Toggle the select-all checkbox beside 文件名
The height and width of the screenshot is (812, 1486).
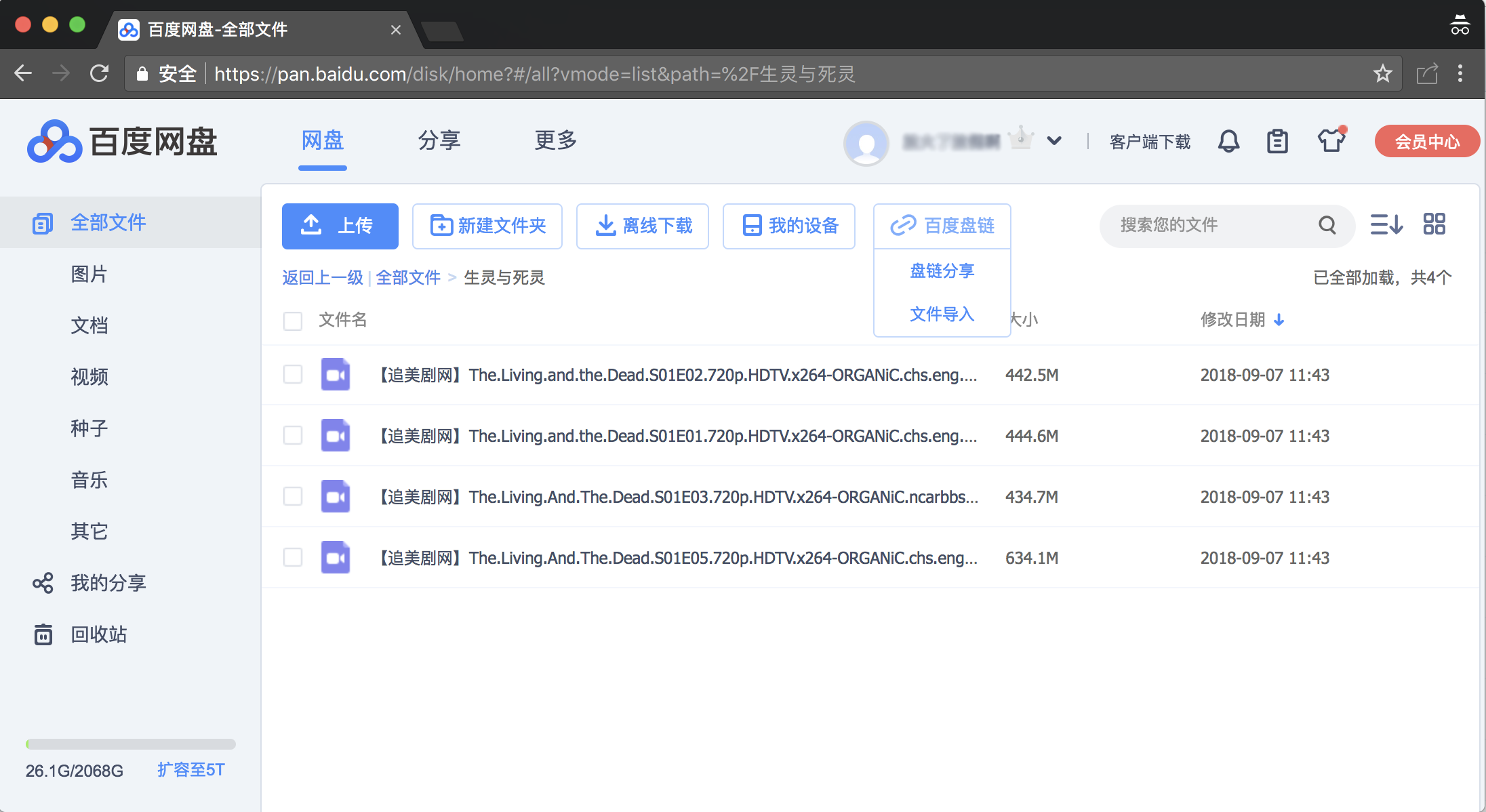[x=293, y=321]
